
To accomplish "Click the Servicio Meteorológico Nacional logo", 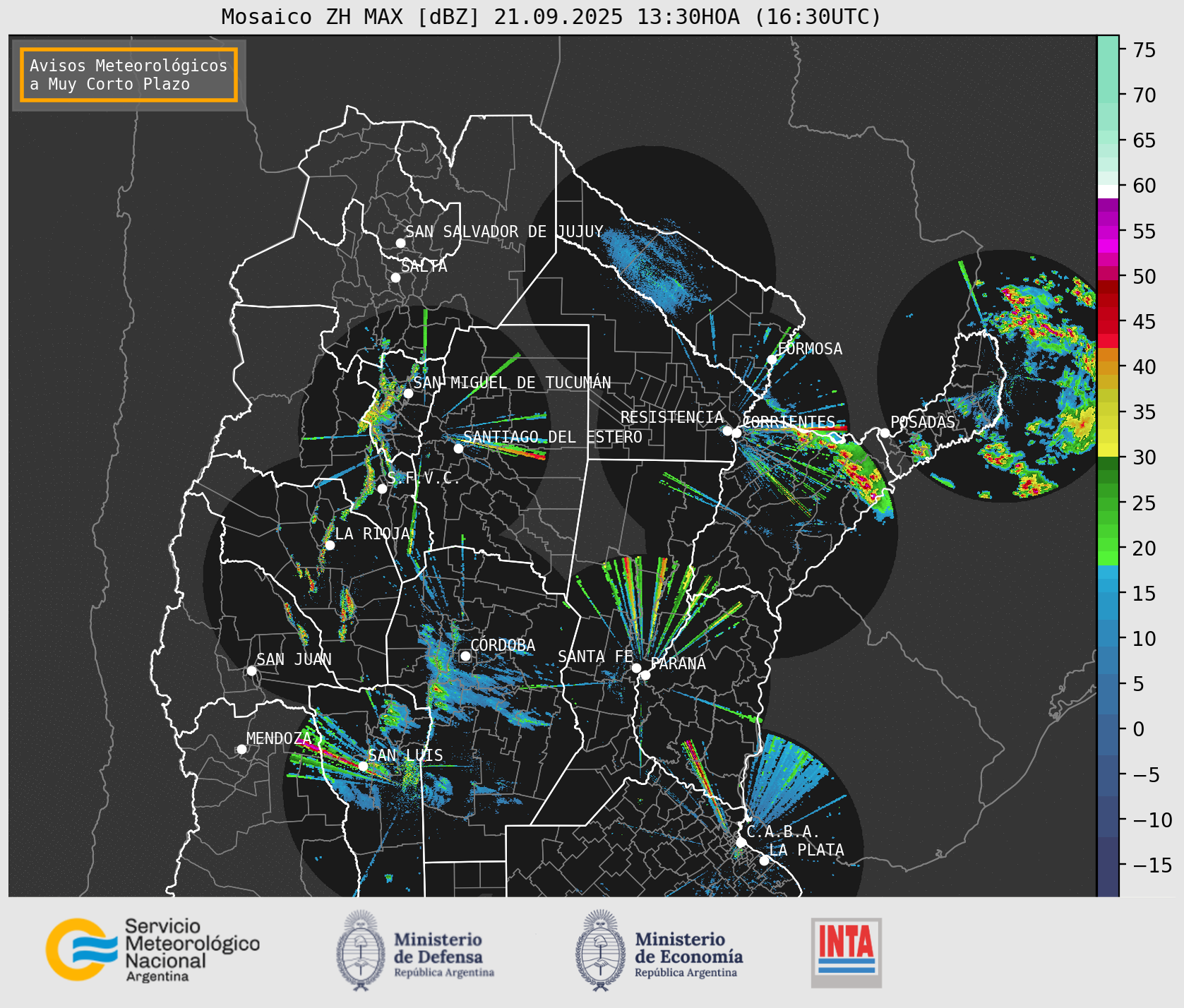I will point(153,949).
